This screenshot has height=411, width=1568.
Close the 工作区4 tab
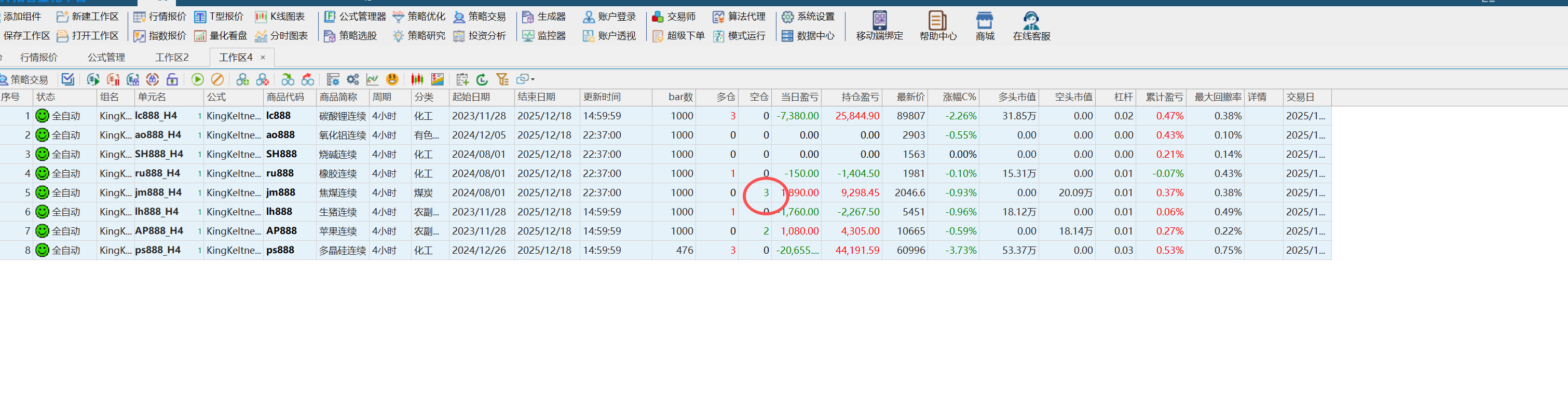tap(263, 57)
